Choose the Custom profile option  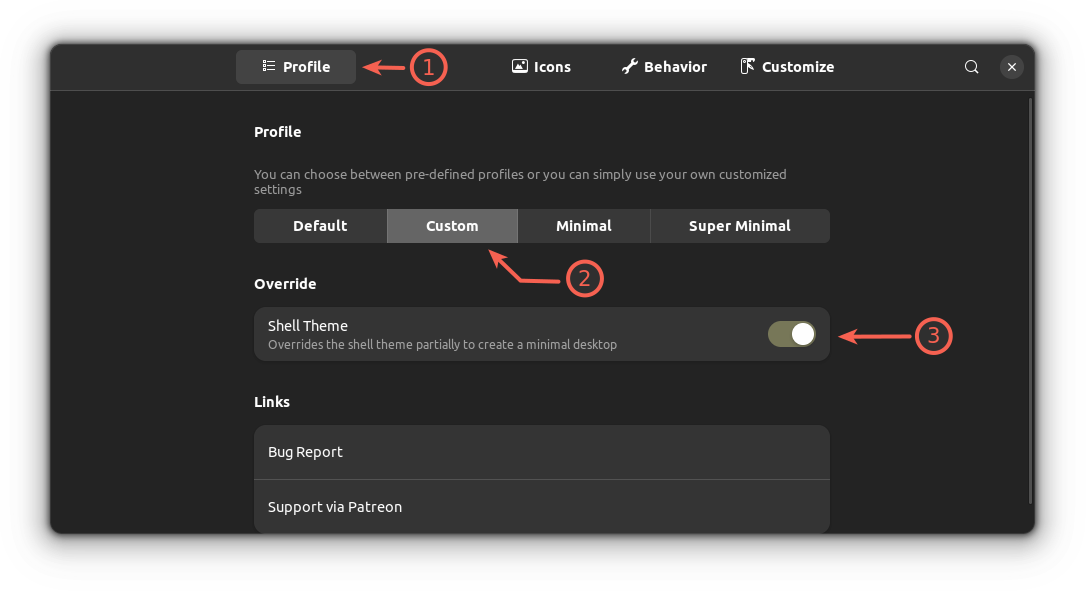coord(452,226)
